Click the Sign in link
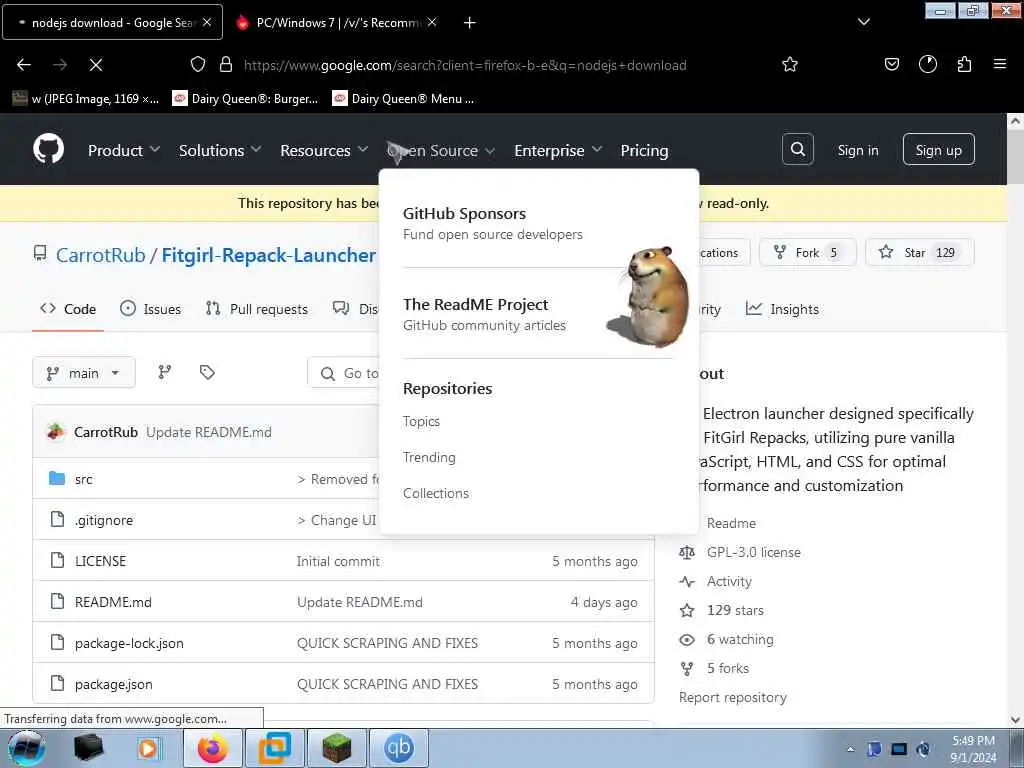 point(857,150)
